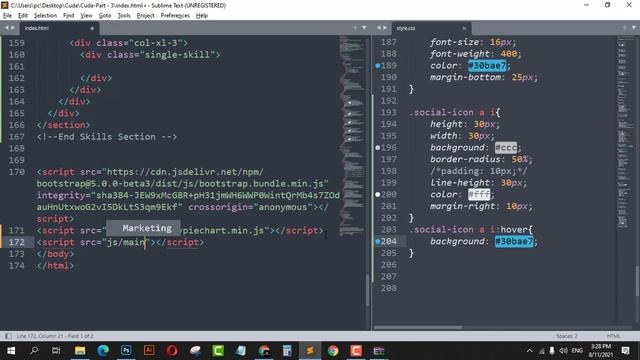Open the red Camtasia recorder taskbar icon
This screenshot has height=360, width=640.
click(x=356, y=351)
